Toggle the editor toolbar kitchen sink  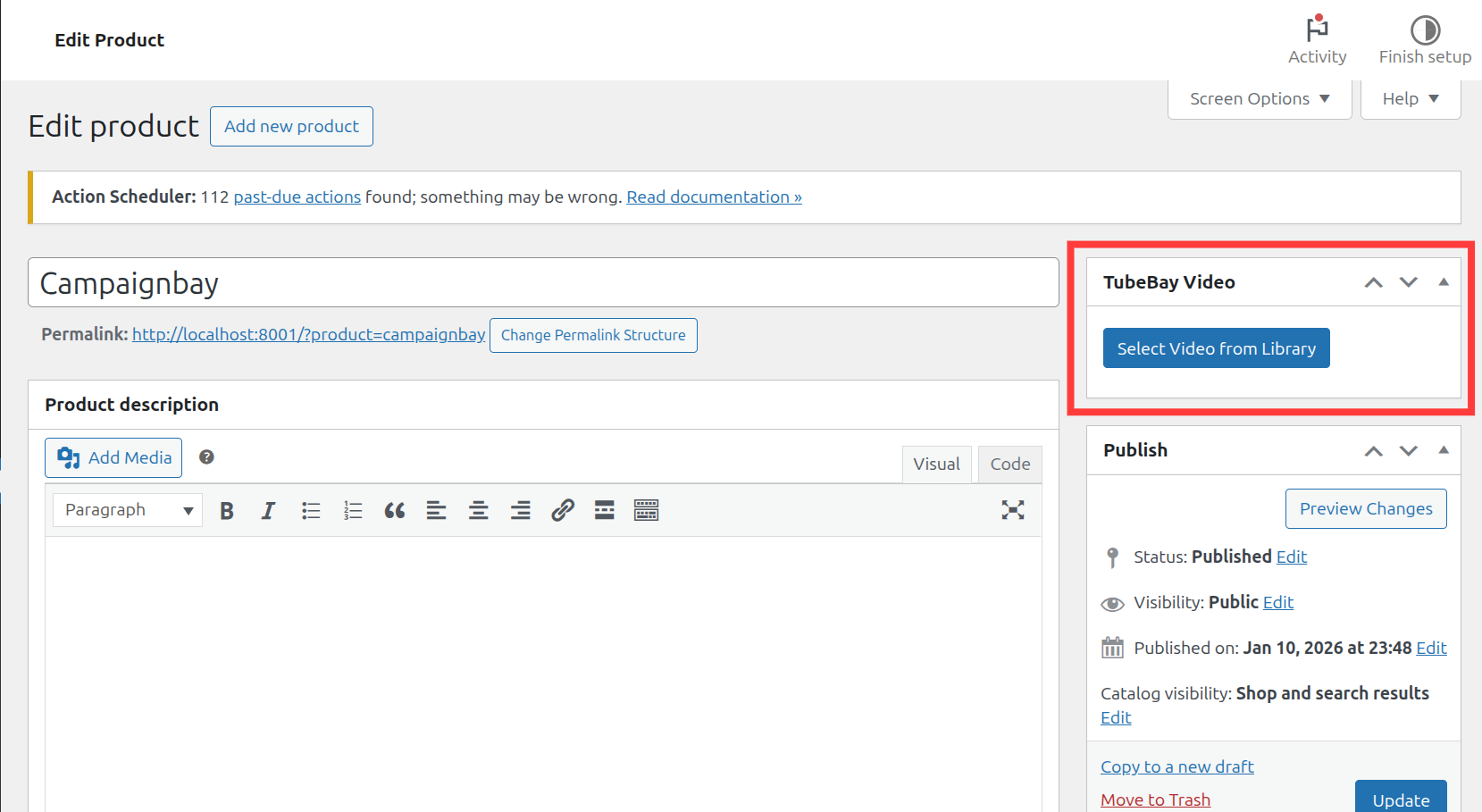[646, 510]
